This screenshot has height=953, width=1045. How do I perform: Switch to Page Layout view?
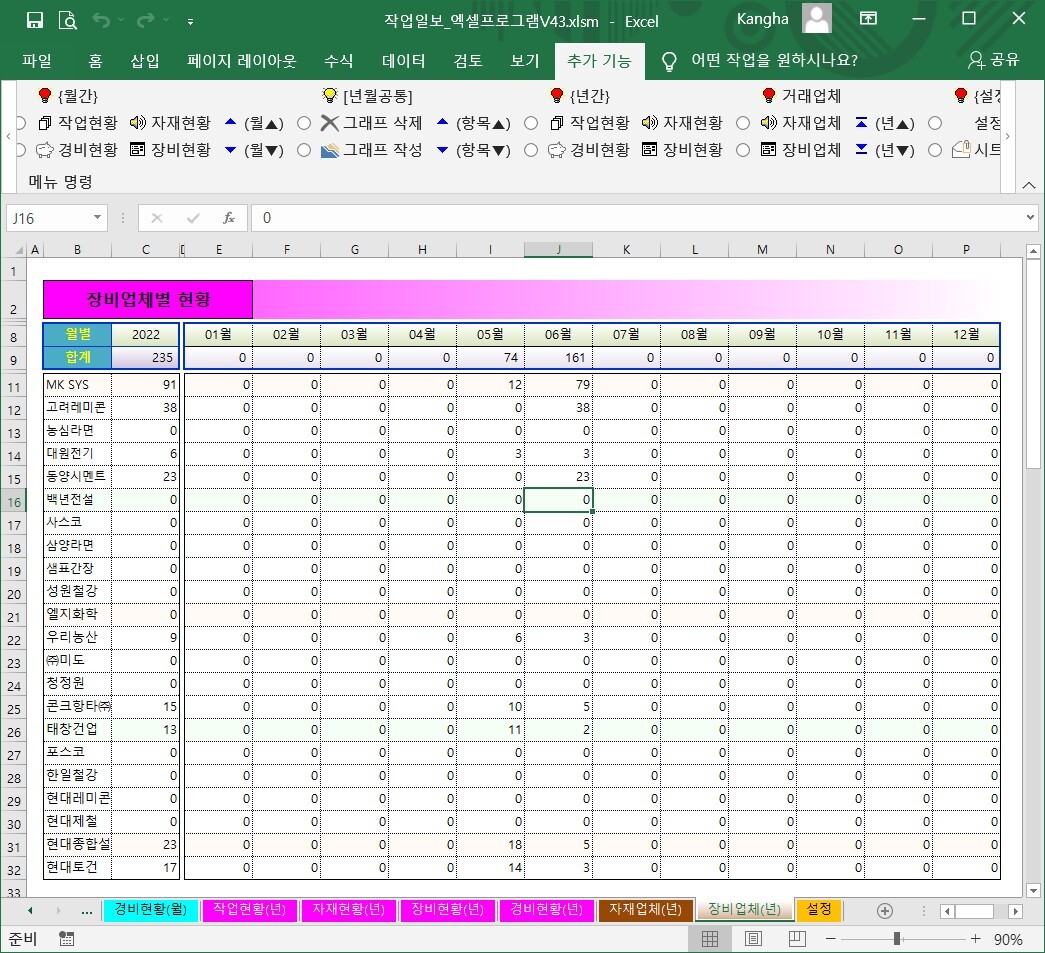(753, 938)
